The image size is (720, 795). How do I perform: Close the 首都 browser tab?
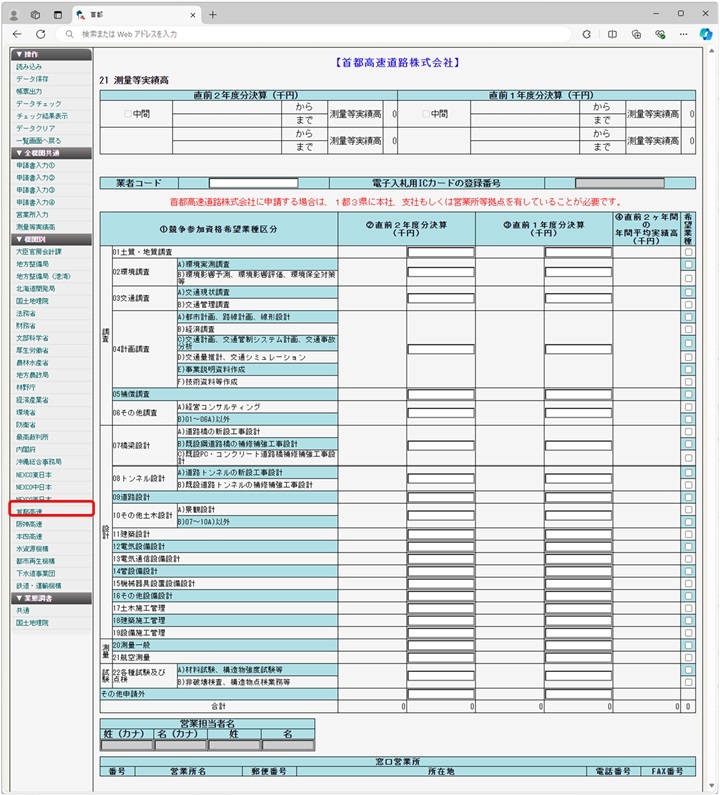193,15
